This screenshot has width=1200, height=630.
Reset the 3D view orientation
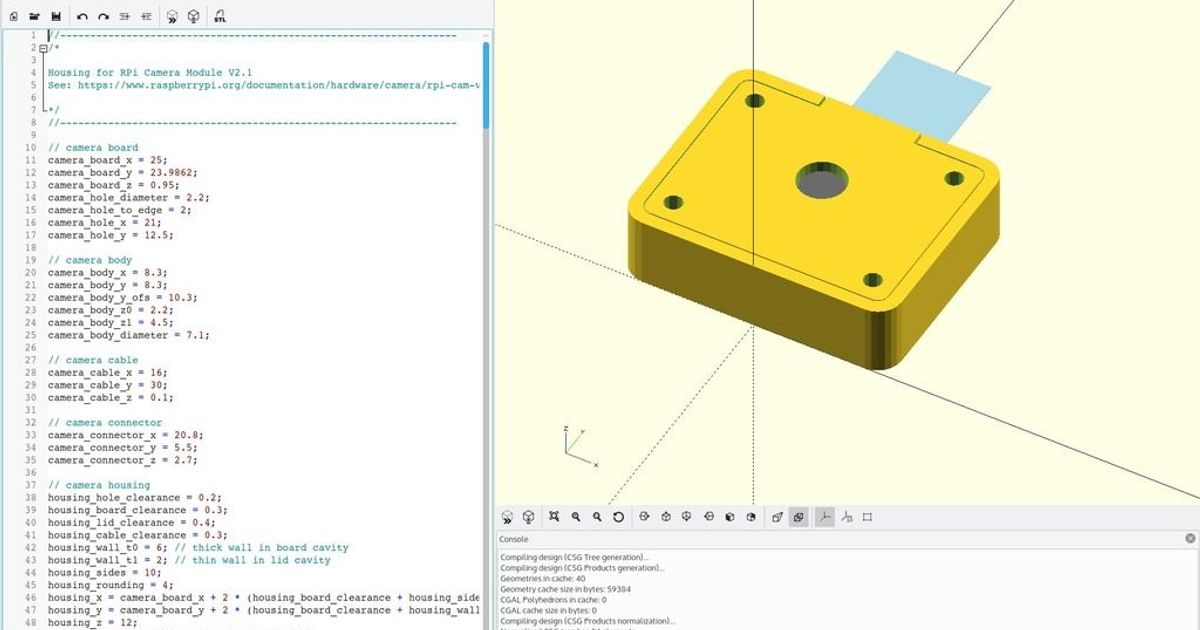tap(619, 517)
